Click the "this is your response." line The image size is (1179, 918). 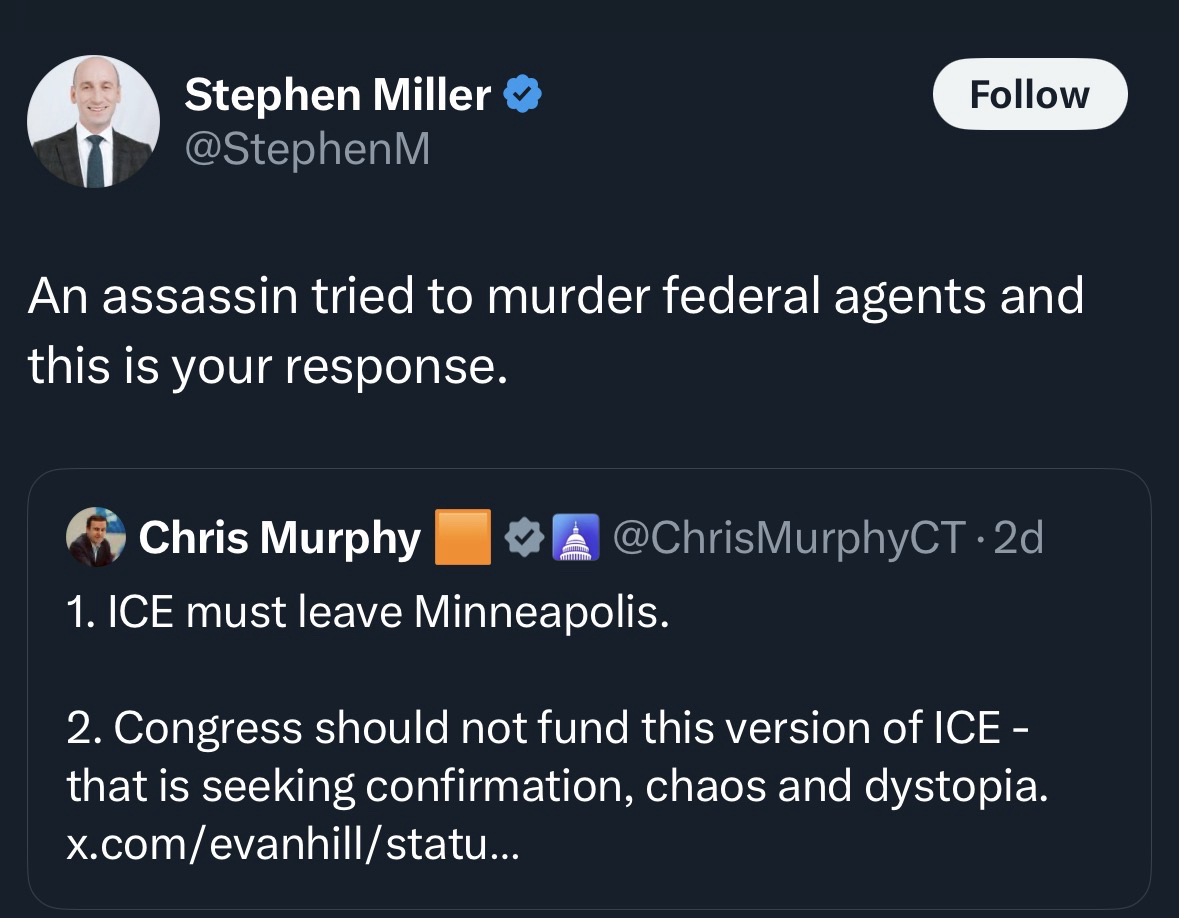(268, 368)
